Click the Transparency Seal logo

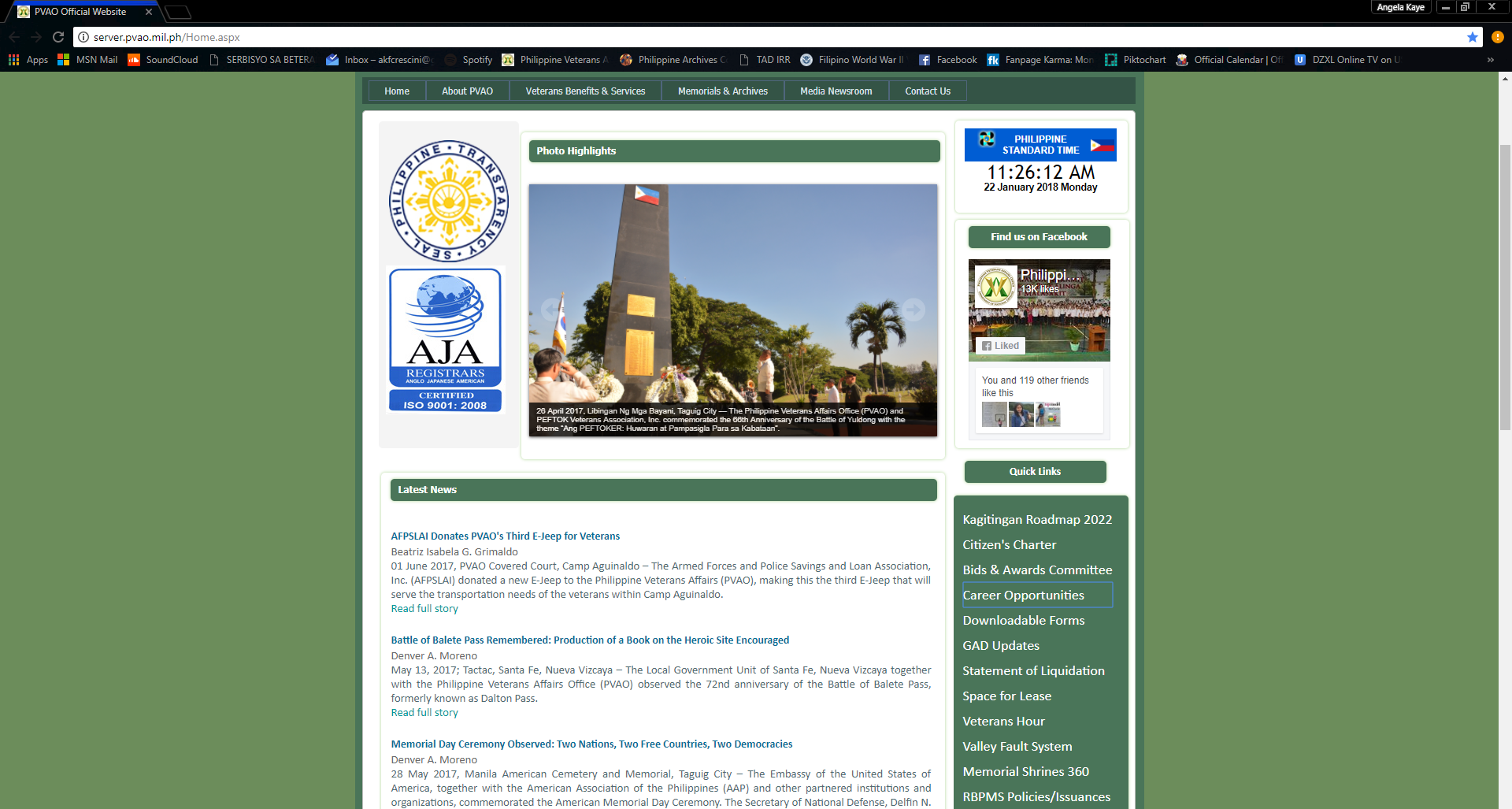[x=449, y=201]
